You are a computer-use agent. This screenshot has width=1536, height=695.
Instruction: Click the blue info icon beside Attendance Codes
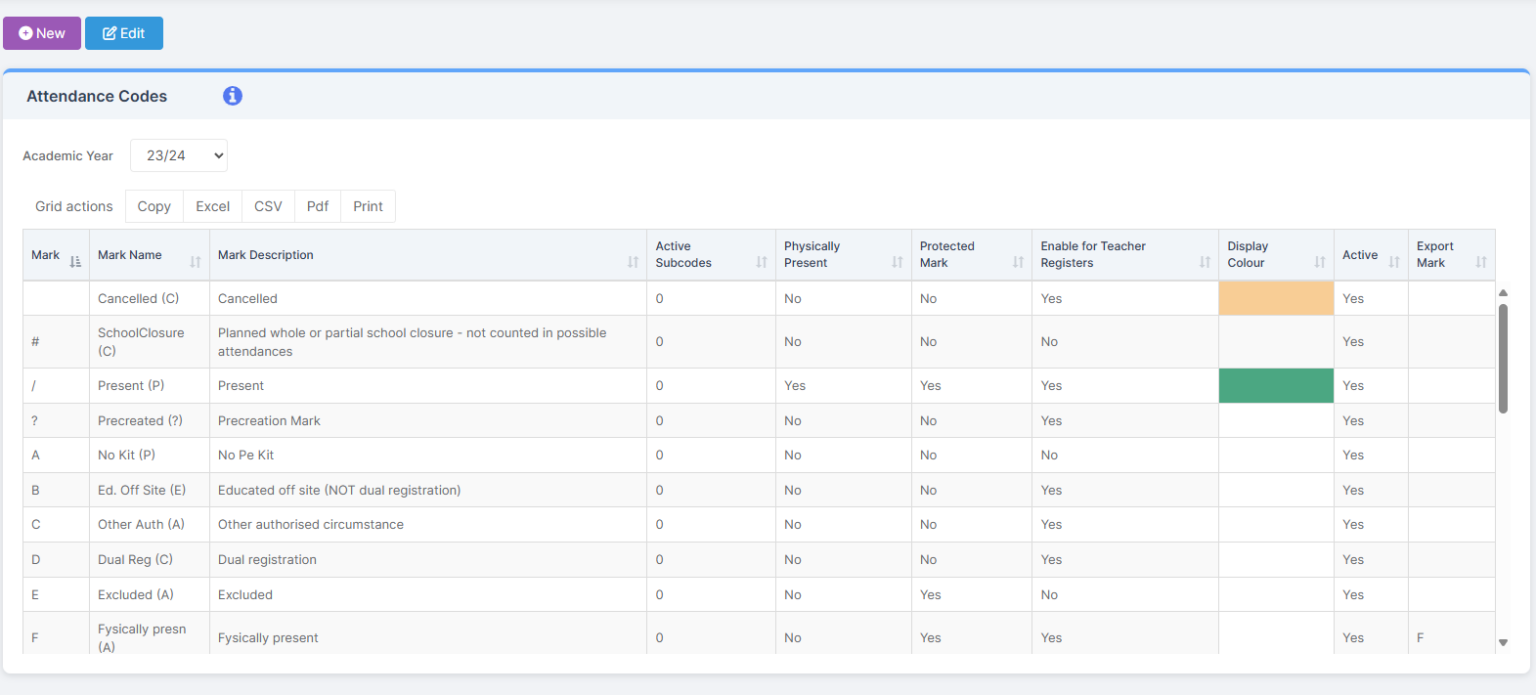(x=232, y=96)
